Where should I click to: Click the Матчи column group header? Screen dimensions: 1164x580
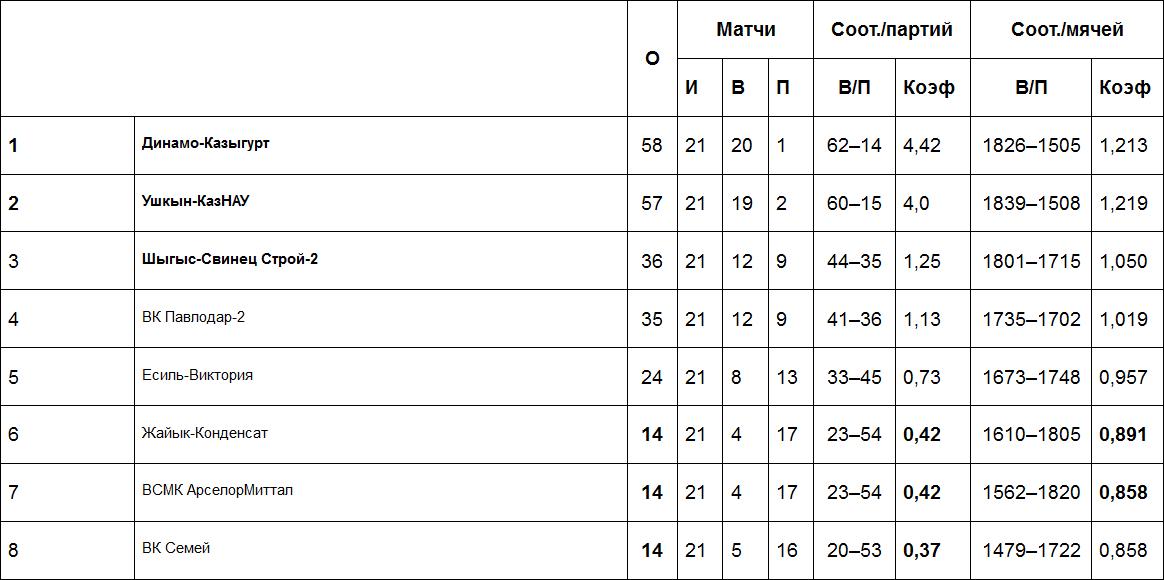pos(745,29)
